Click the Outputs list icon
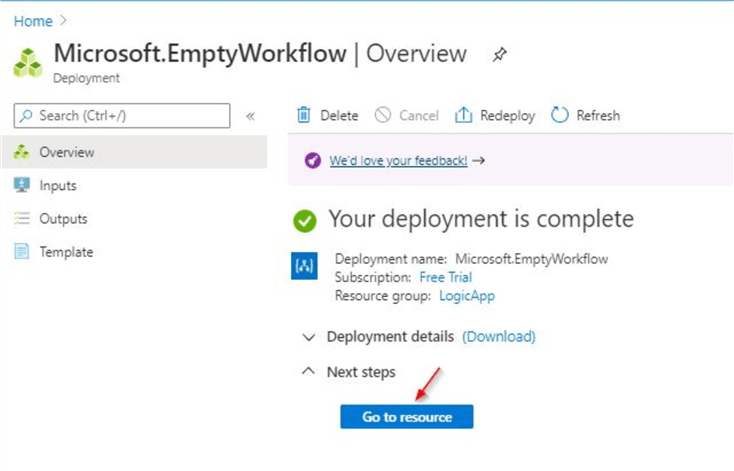The height and width of the screenshot is (471, 734). tap(22, 218)
